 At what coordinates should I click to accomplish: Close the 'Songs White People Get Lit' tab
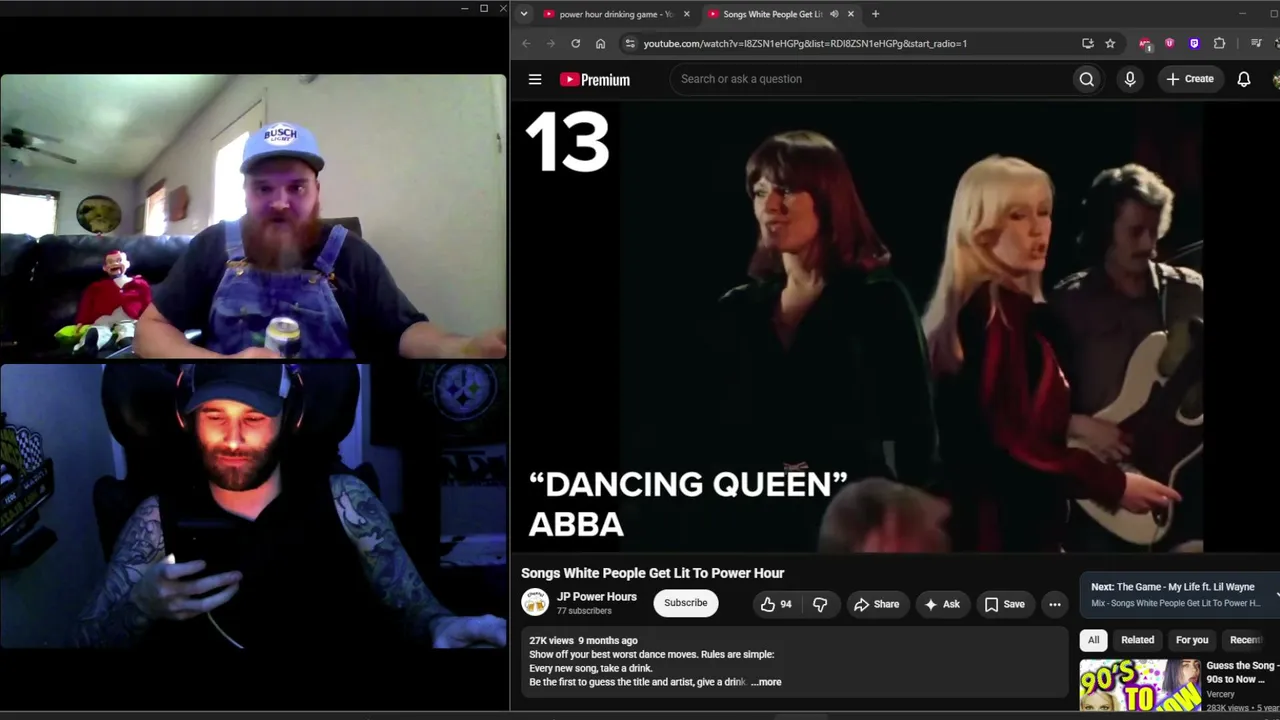click(x=851, y=14)
